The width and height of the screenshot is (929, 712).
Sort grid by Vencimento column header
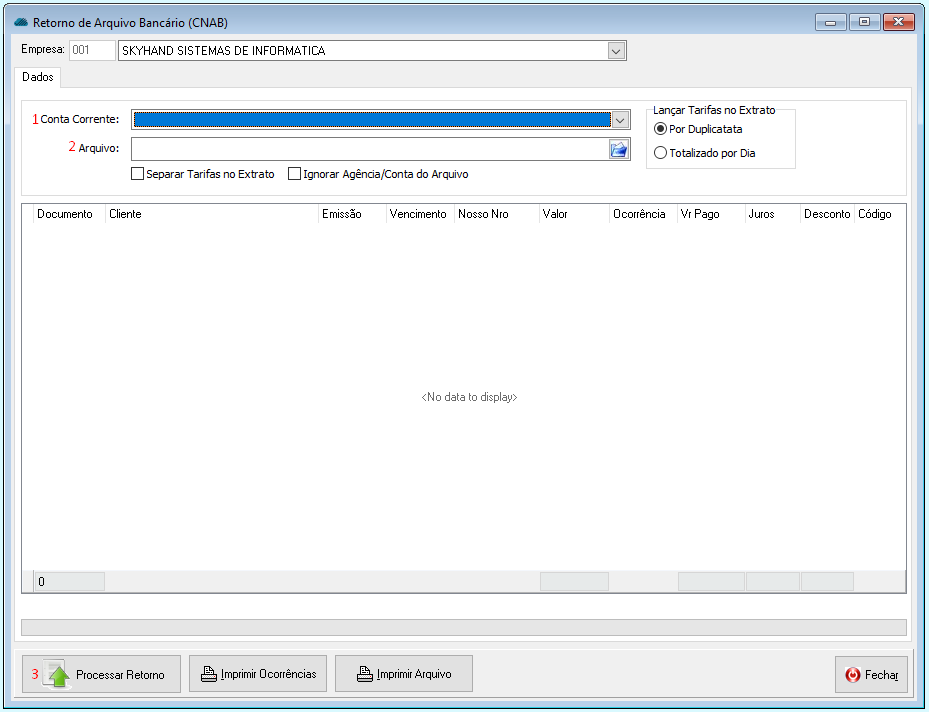418,214
